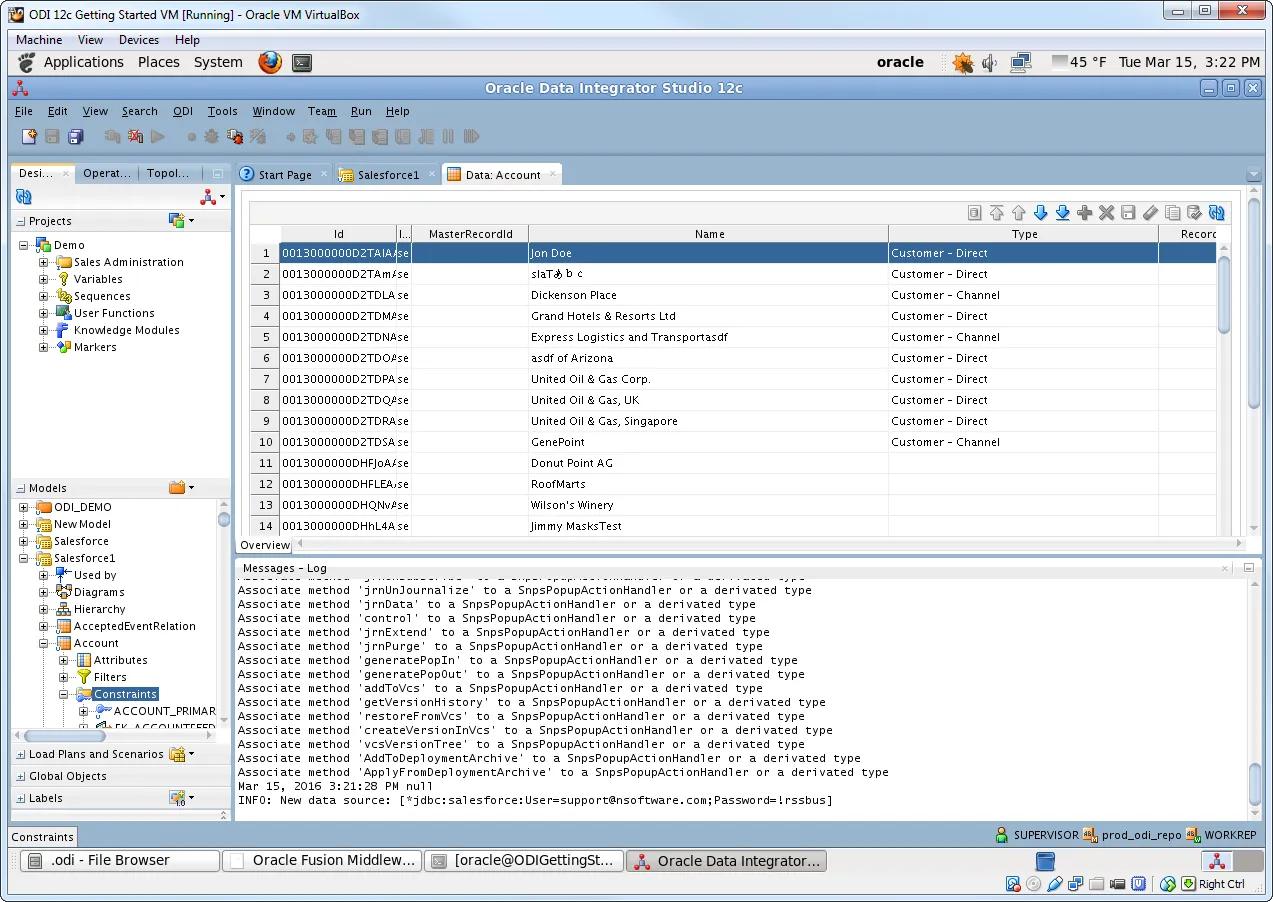Image resolution: width=1273 pixels, height=902 pixels.
Task: Open the terminal launcher in the top panel
Action: pos(301,63)
